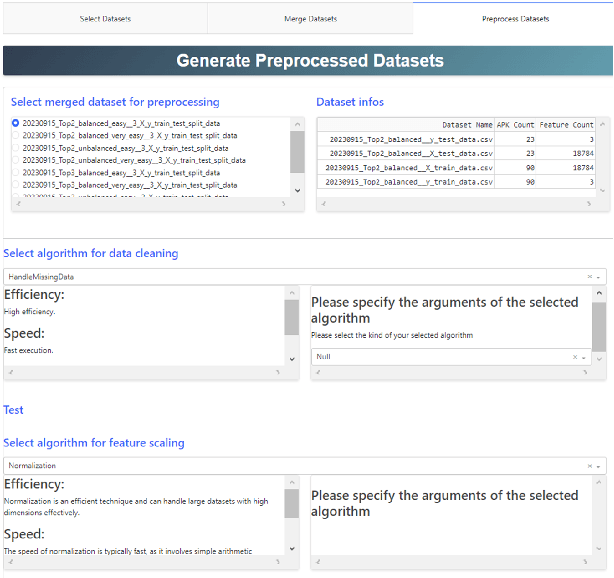This screenshot has height=578, width=614.
Task: Click the Test link
Action: [13, 410]
